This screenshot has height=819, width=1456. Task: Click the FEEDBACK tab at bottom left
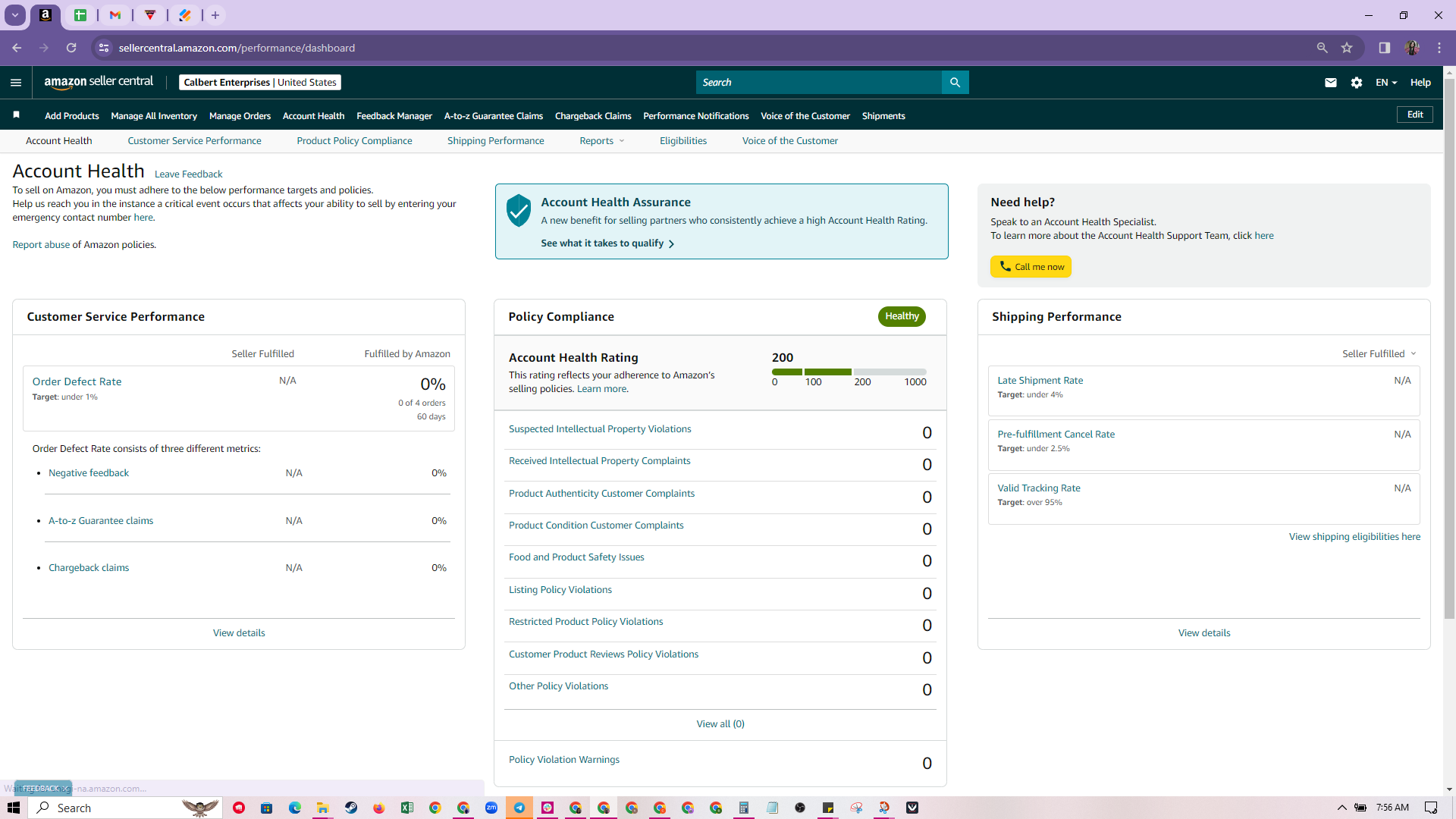(x=43, y=789)
